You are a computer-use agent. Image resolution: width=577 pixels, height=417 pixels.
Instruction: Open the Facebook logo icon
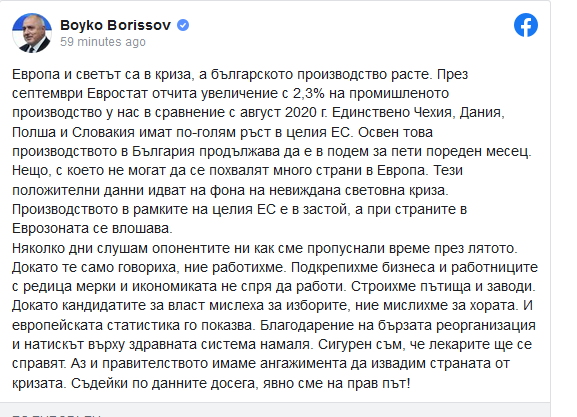coord(525,25)
